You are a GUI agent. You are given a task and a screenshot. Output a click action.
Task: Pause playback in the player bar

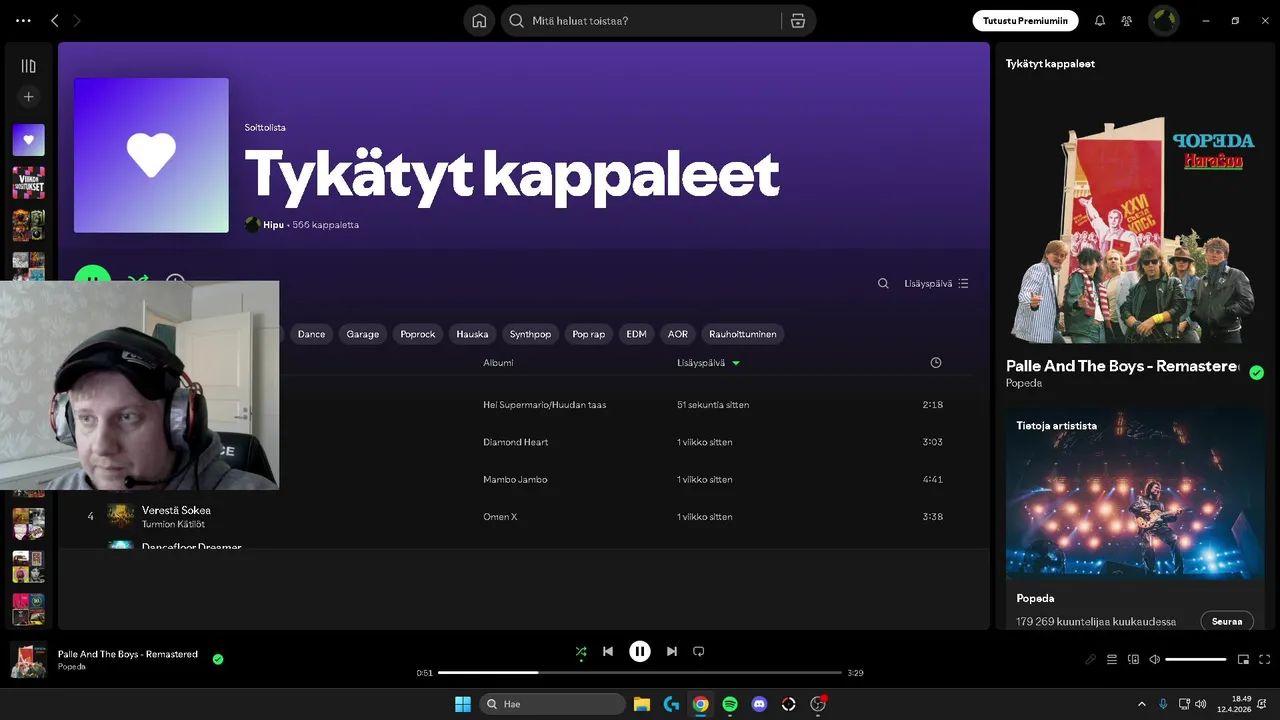pyautogui.click(x=640, y=652)
